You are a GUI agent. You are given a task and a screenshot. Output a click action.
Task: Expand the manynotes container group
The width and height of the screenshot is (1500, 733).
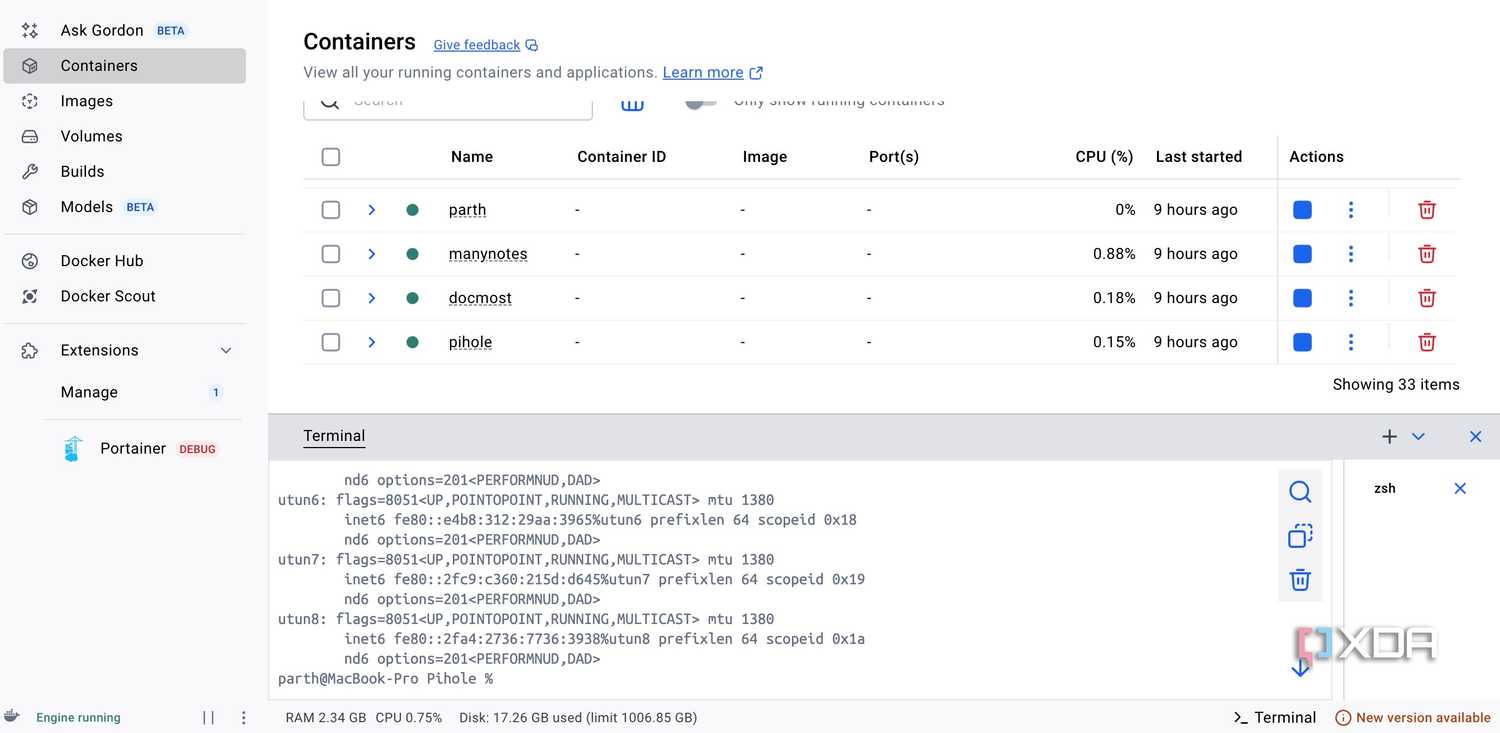[x=371, y=254]
